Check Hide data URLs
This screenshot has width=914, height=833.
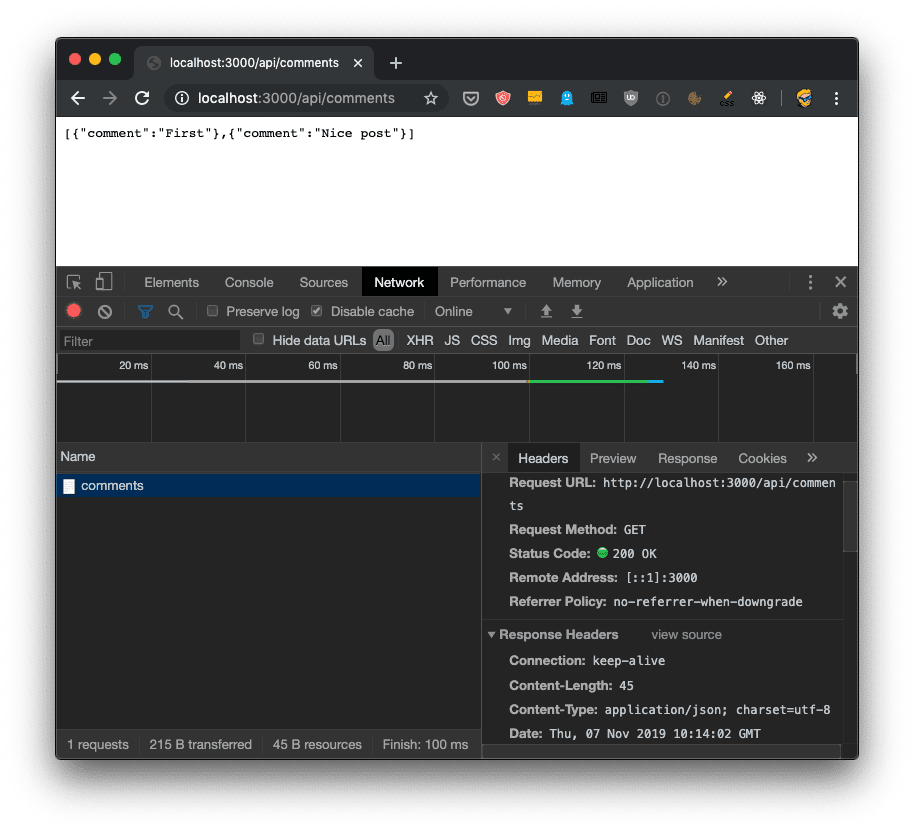pos(258,339)
